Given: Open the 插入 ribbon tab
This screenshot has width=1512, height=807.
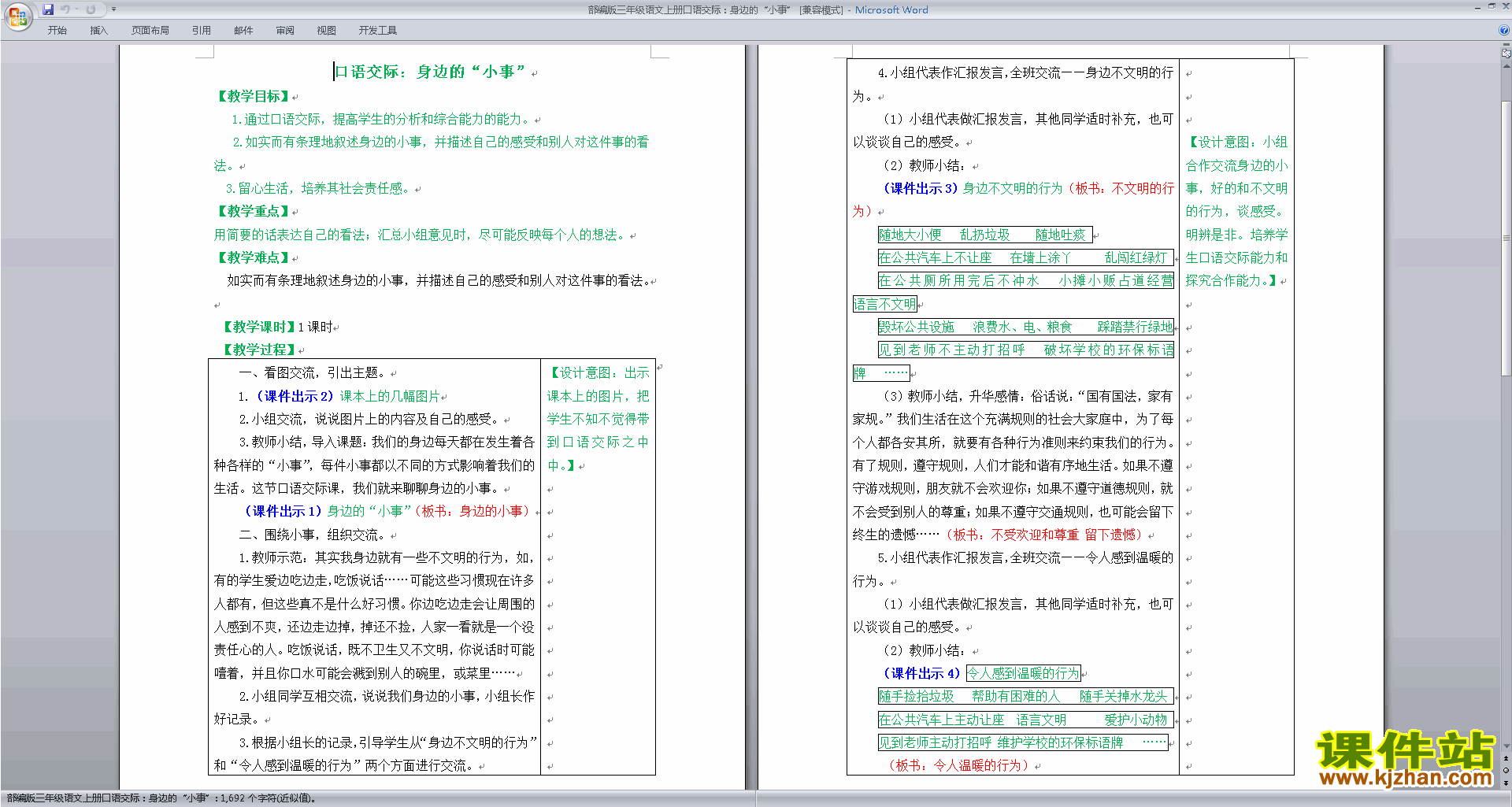Looking at the screenshot, I should point(98,30).
